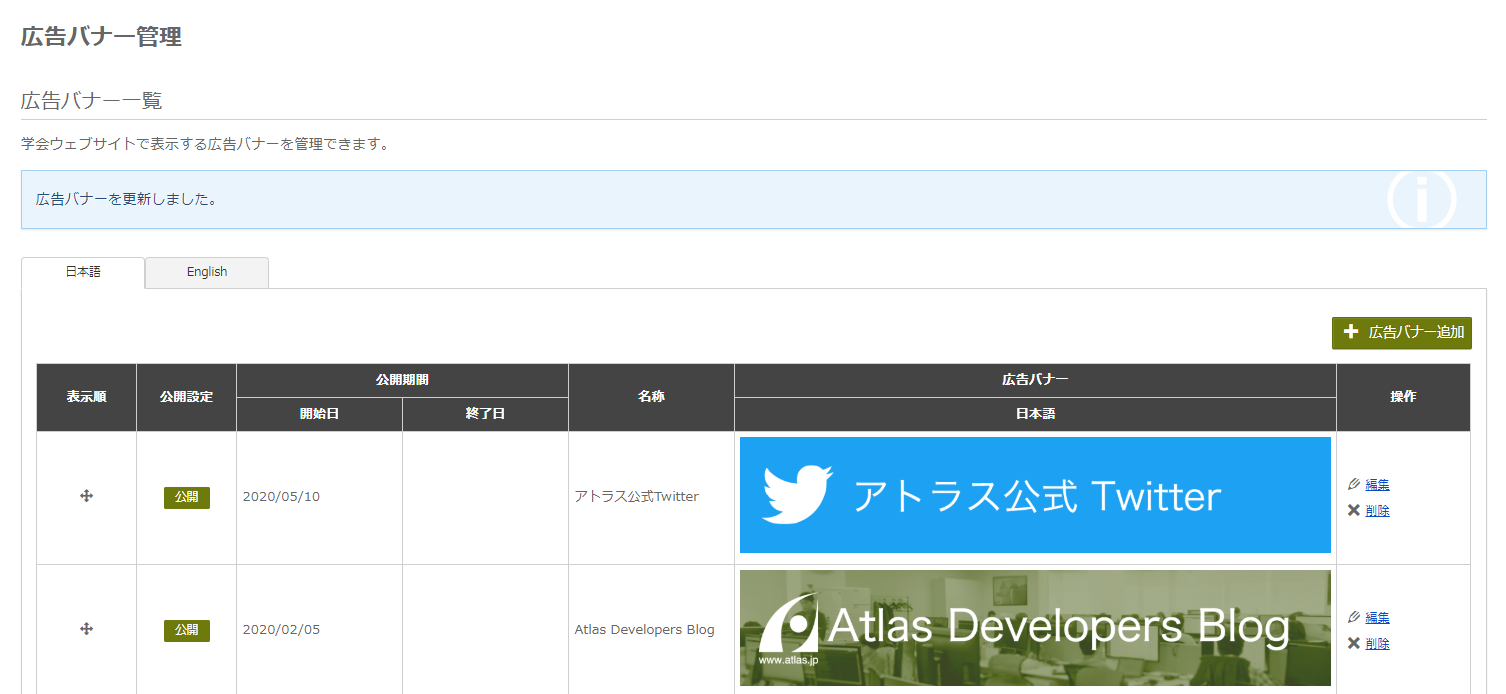This screenshot has width=1506, height=694.
Task: Click the アトラス公式 Twitter banner image
Action: [x=1035, y=495]
